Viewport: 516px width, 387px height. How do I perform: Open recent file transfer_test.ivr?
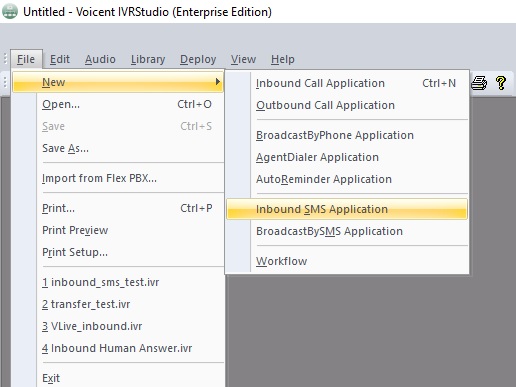118,304
